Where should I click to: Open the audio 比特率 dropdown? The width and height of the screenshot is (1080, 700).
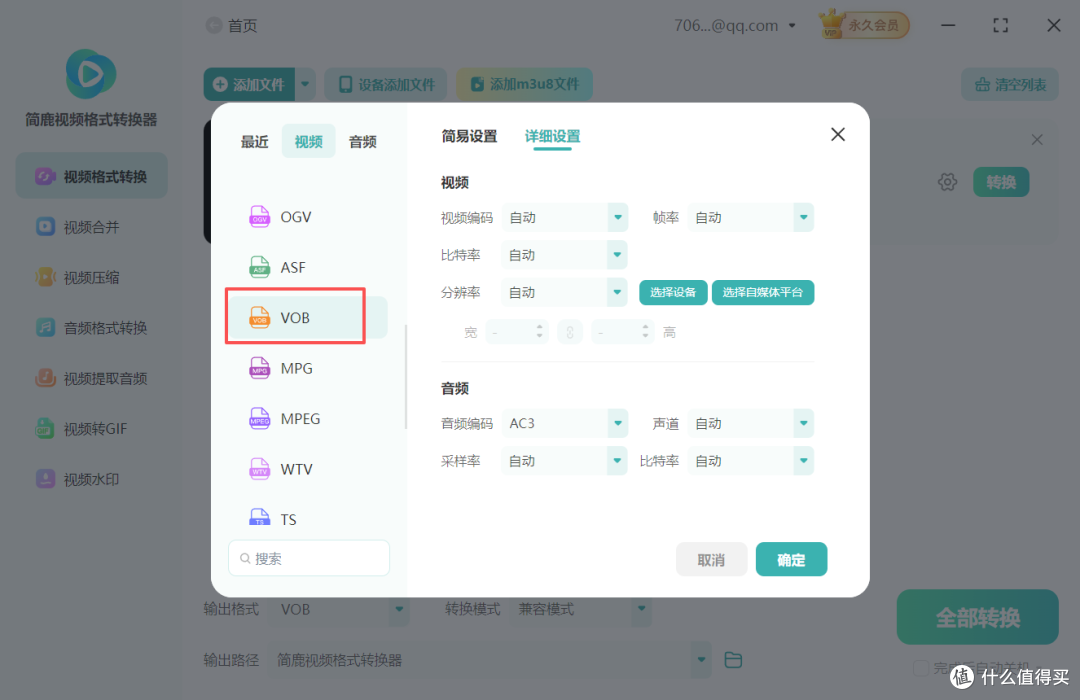tap(751, 461)
